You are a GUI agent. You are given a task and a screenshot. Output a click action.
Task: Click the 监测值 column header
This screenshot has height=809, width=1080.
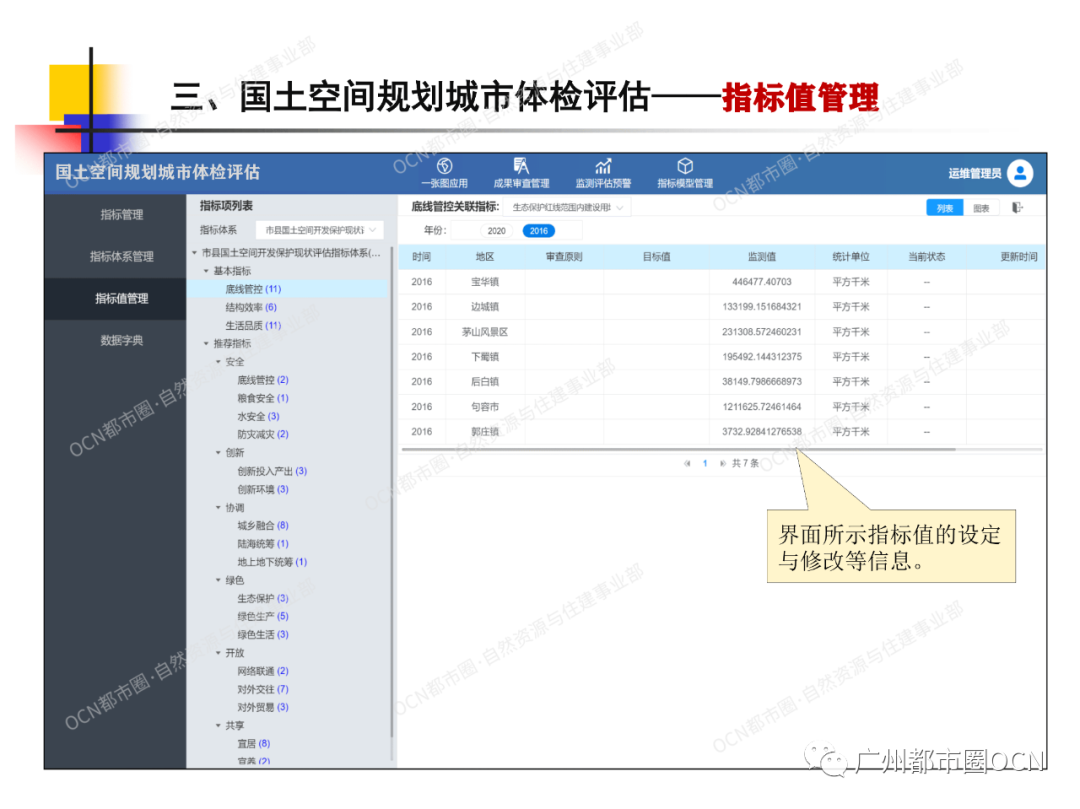pos(762,257)
